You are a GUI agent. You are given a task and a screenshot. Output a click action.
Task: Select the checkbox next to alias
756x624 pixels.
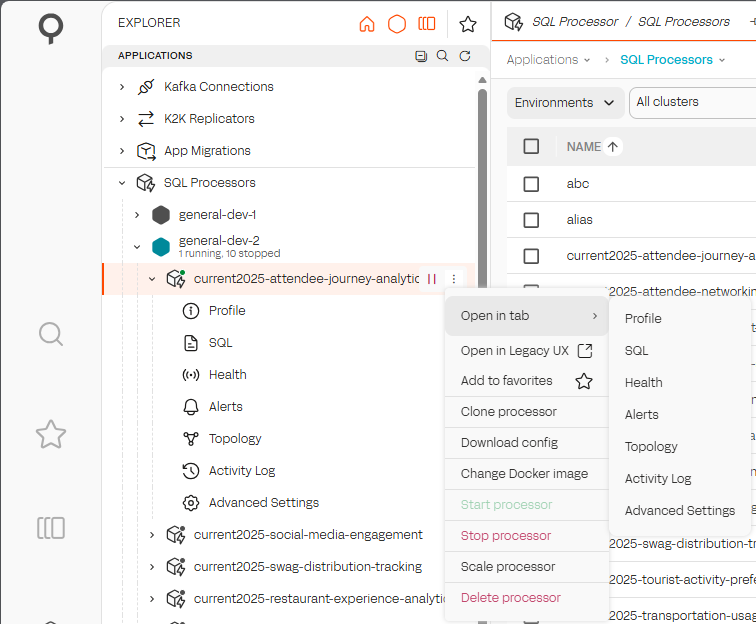pos(531,220)
